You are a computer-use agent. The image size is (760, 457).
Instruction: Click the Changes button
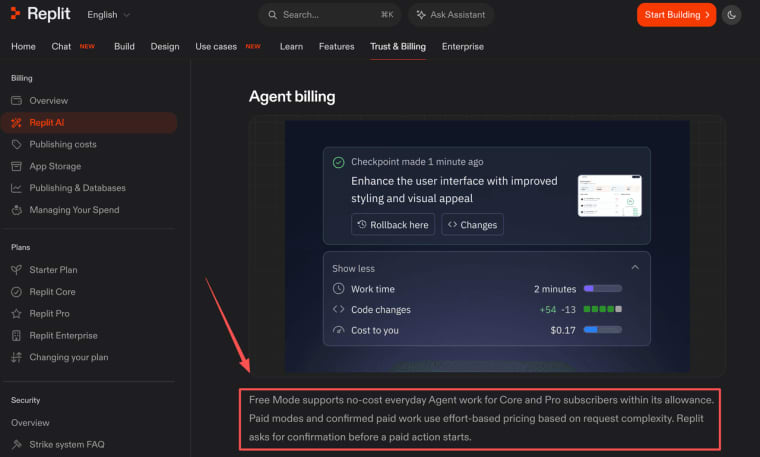pos(472,225)
